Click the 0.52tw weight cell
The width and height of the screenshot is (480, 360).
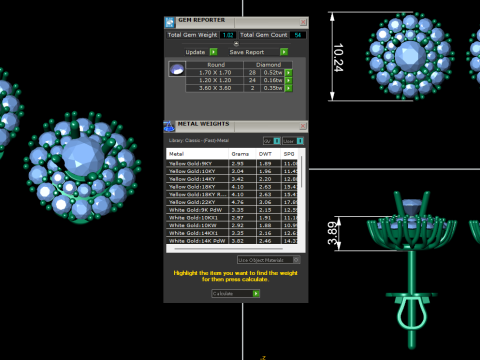click(273, 73)
